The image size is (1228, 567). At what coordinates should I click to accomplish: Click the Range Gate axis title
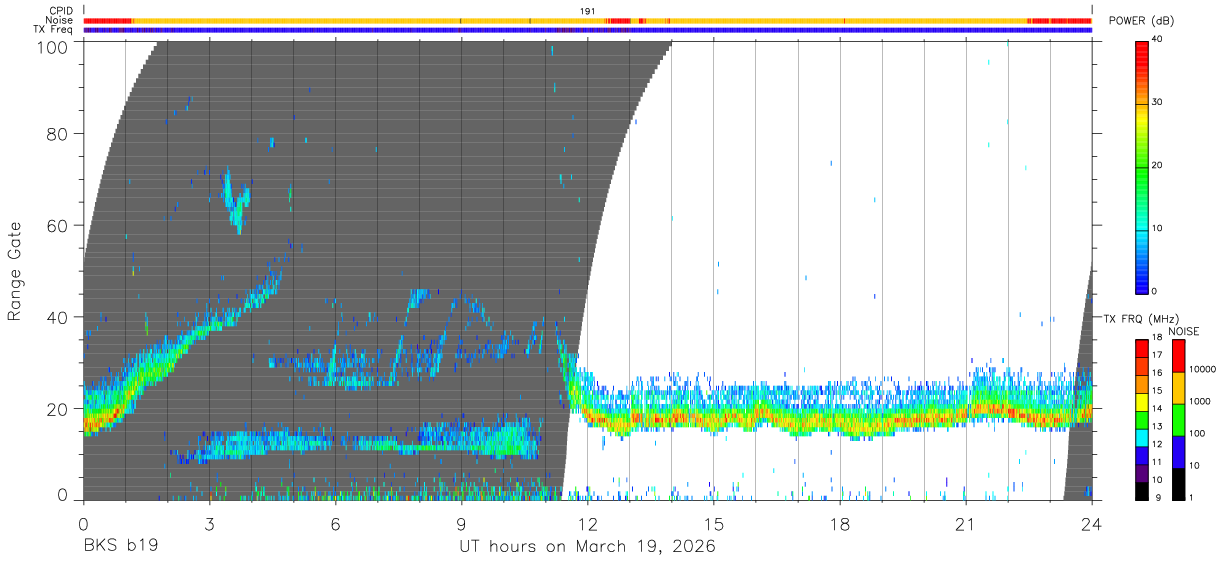15,271
